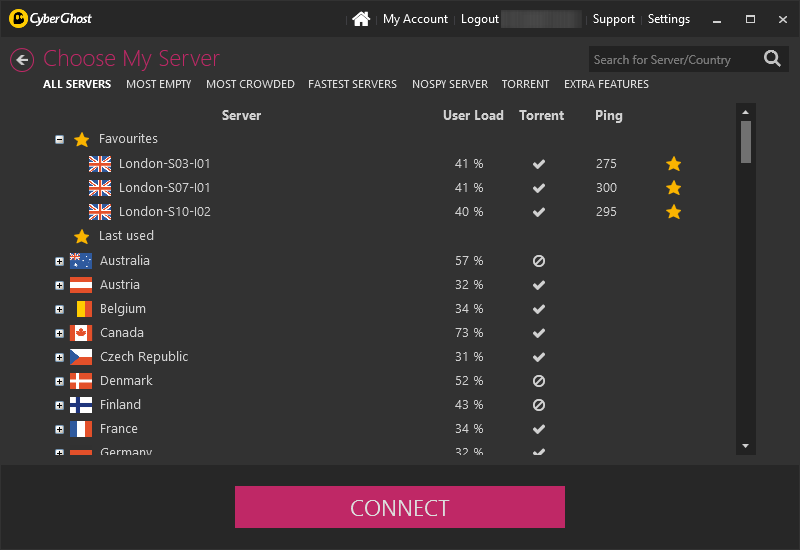Unfavourite London-S10-I02 with its star
Viewport: 800px width, 550px height.
[673, 212]
